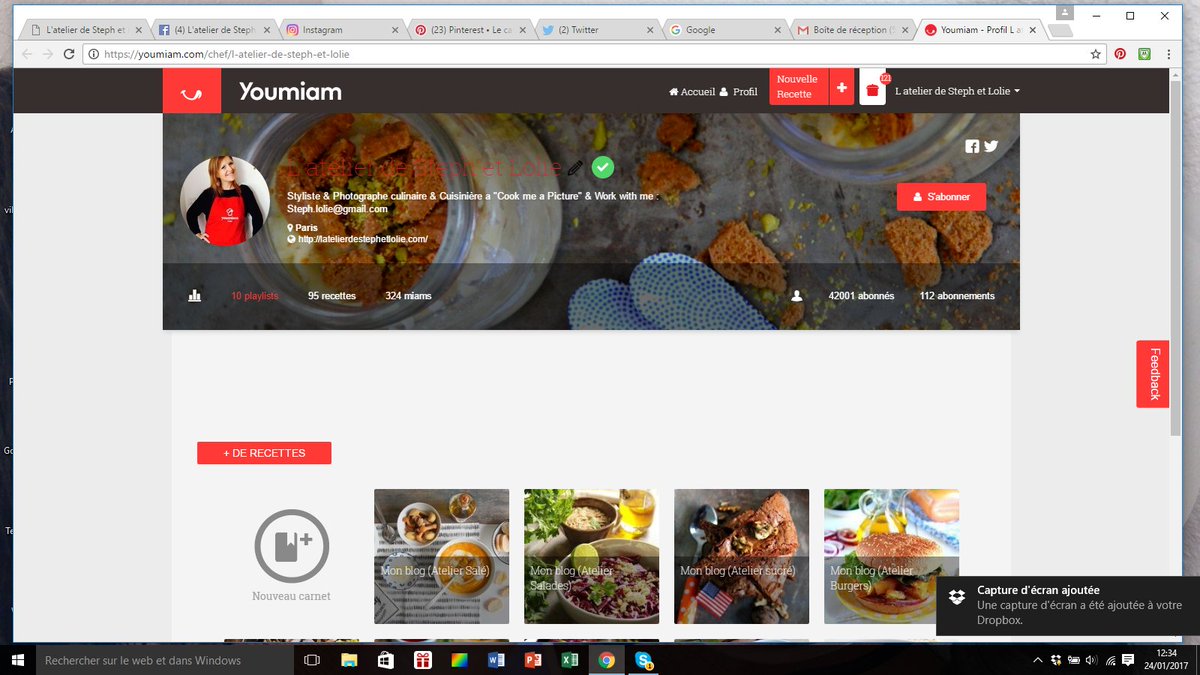Select the 95 recettes tab

[x=332, y=296]
